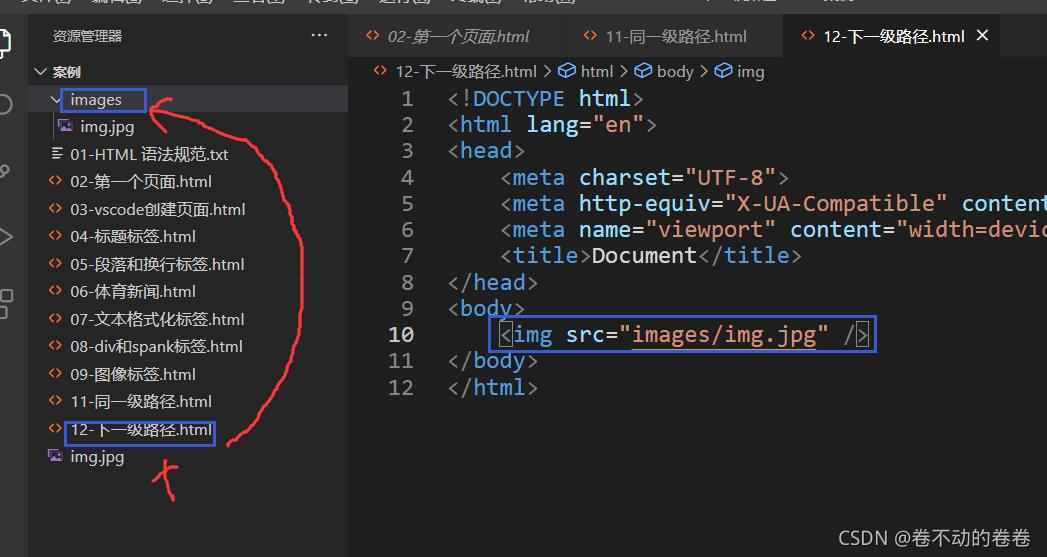Close the 12-下一级路径.html tab
This screenshot has width=1047, height=557.
pyautogui.click(x=982, y=35)
